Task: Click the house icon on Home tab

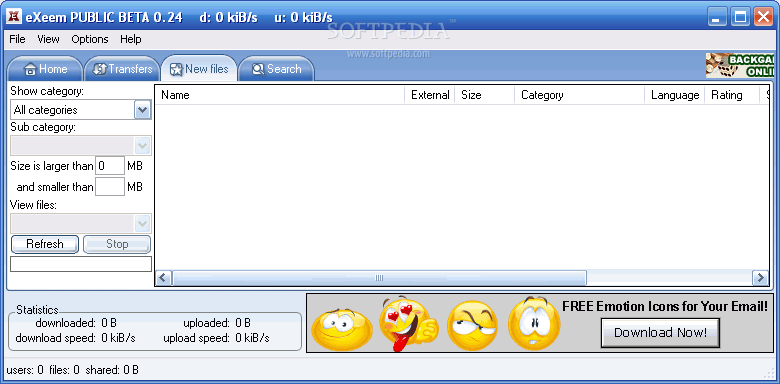Action: [30, 69]
